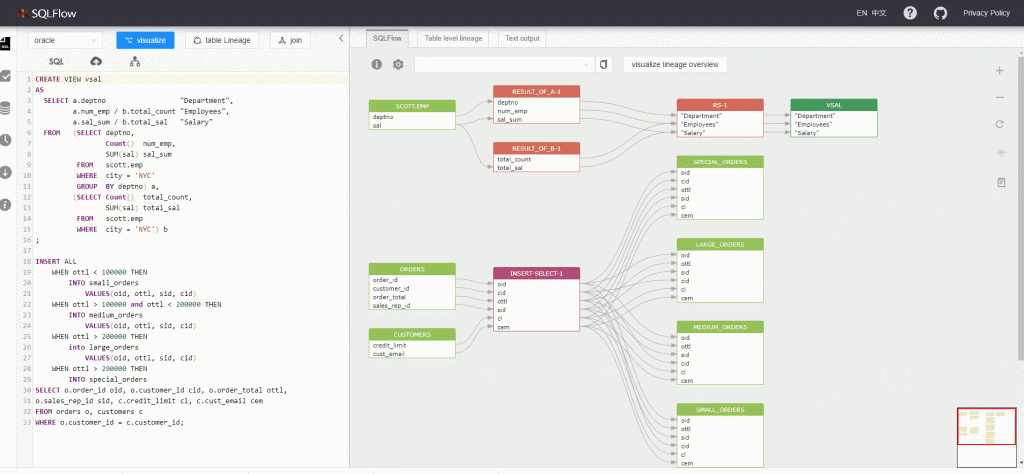Click the info icon in diagram toolbar
Screen dimensions: 1024x474
377,64
